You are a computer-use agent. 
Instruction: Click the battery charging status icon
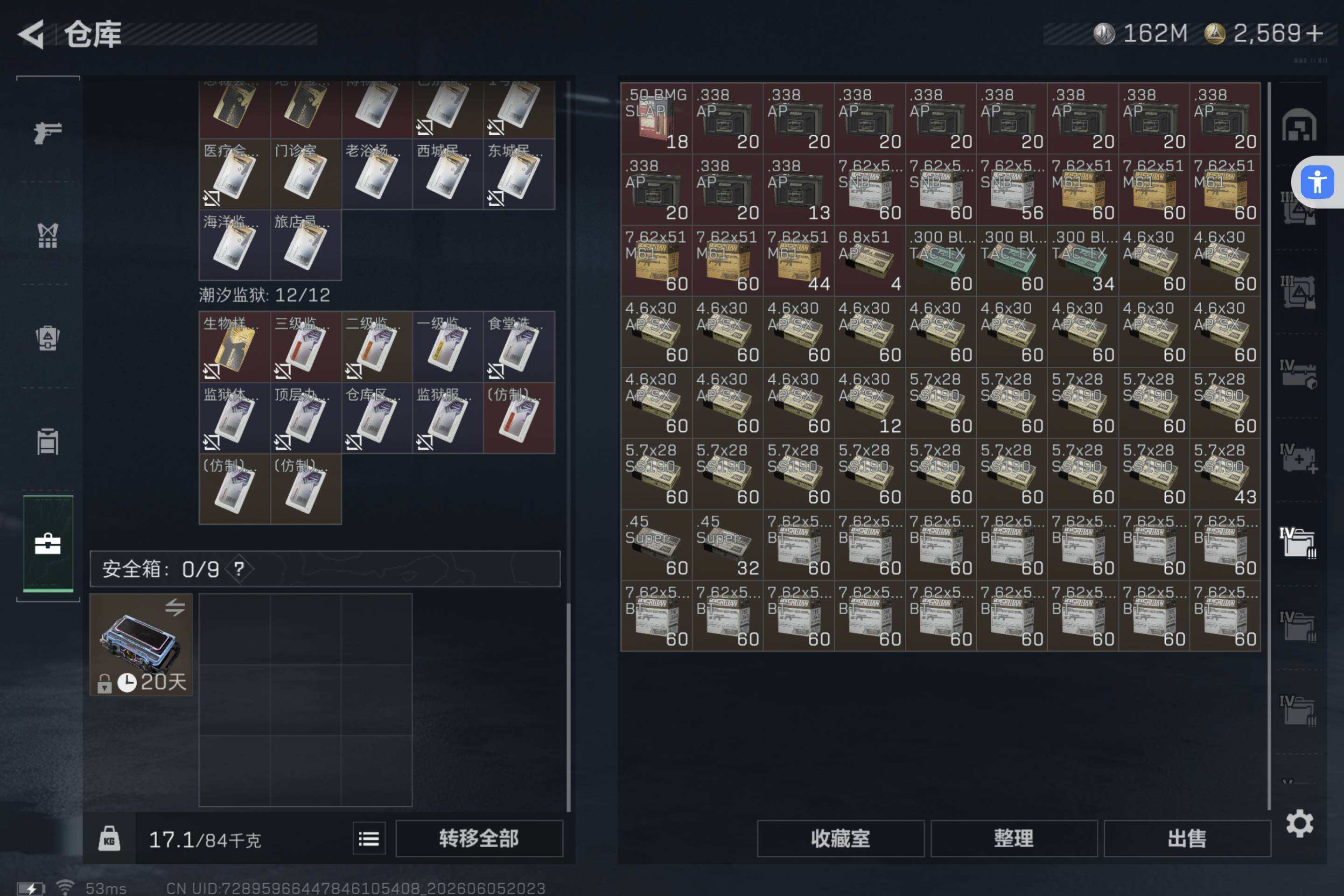pos(31,889)
